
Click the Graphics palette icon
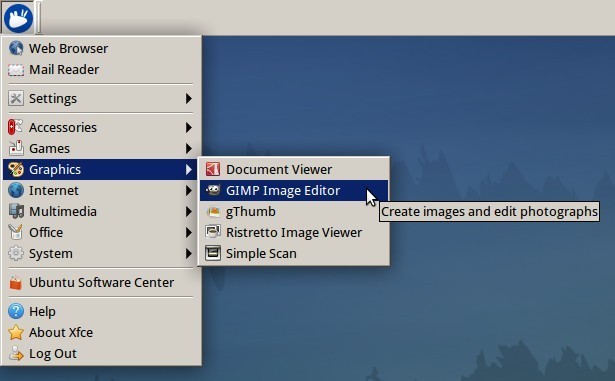16,170
